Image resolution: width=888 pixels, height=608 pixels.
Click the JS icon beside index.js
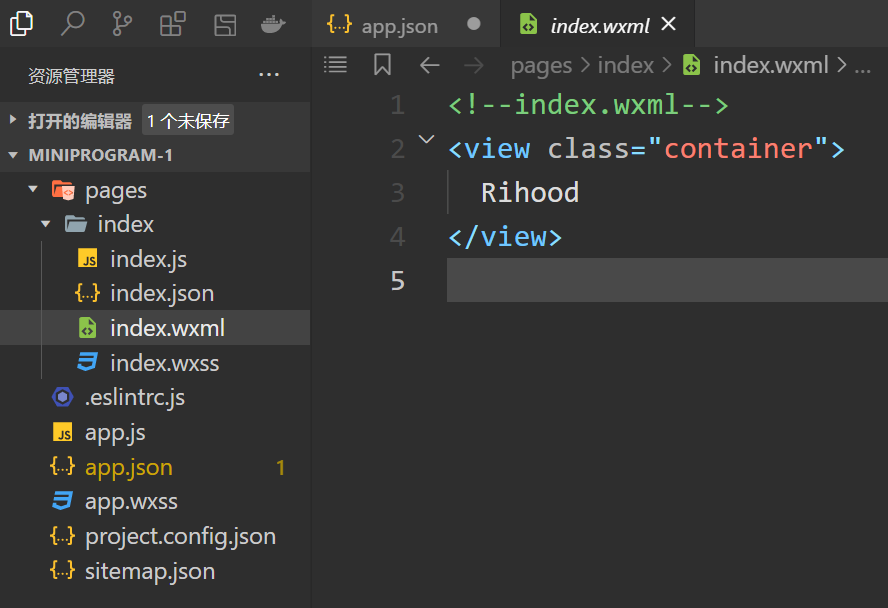87,259
